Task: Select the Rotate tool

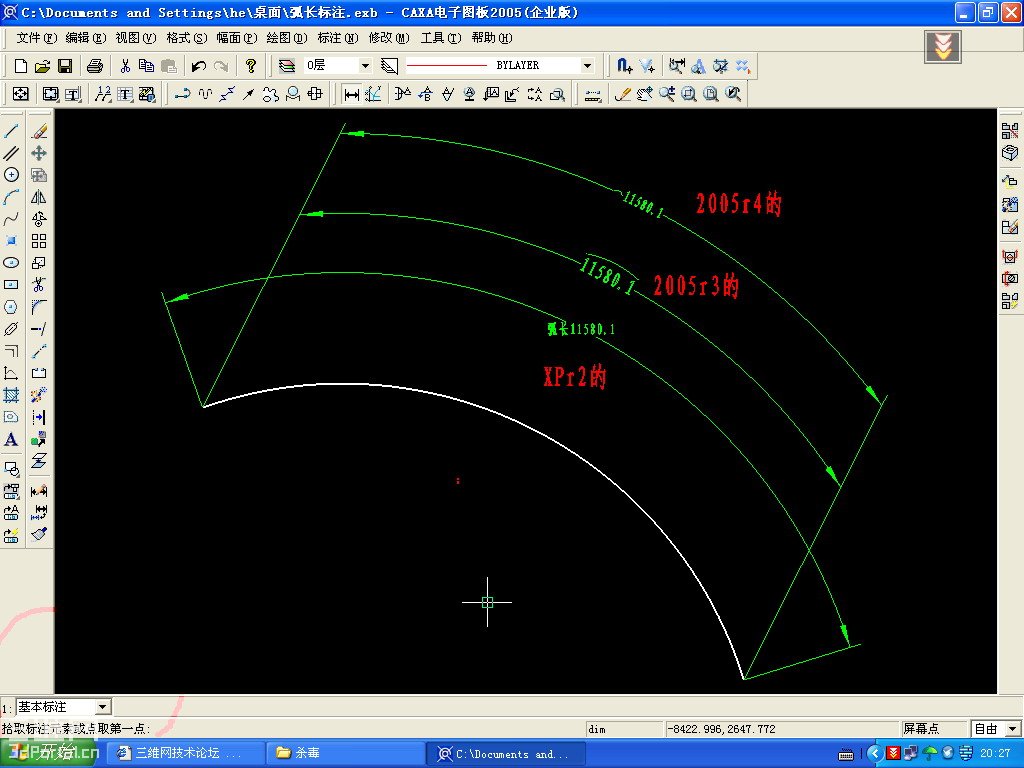Action: [39, 219]
